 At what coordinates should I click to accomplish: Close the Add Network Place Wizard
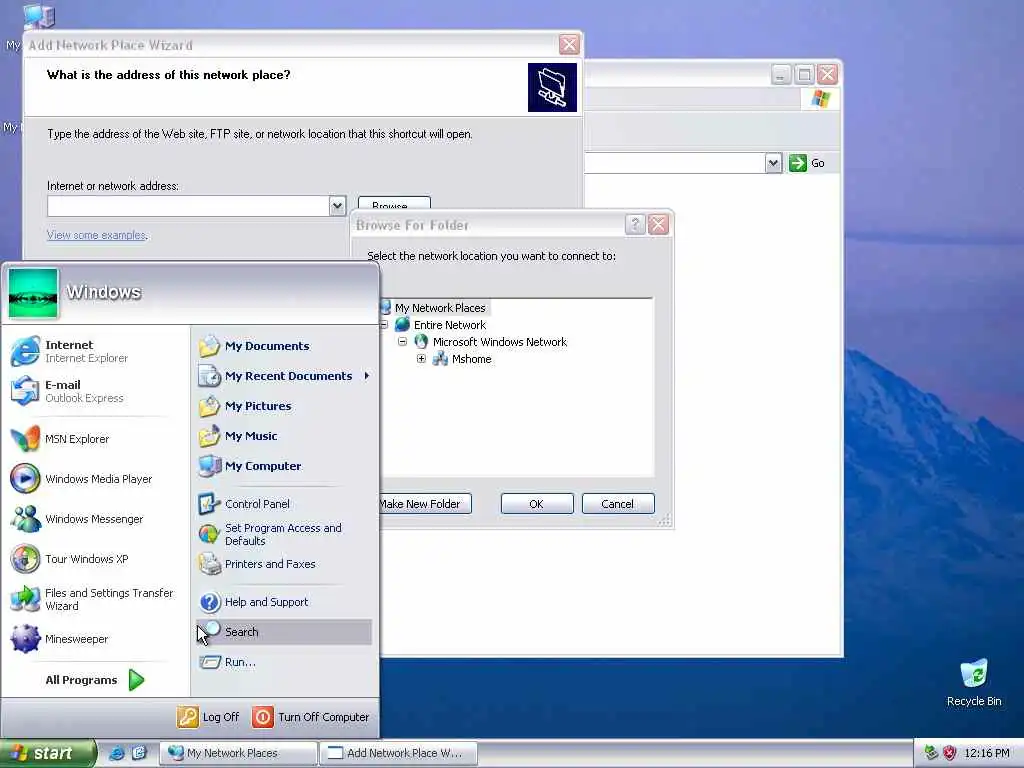point(569,44)
